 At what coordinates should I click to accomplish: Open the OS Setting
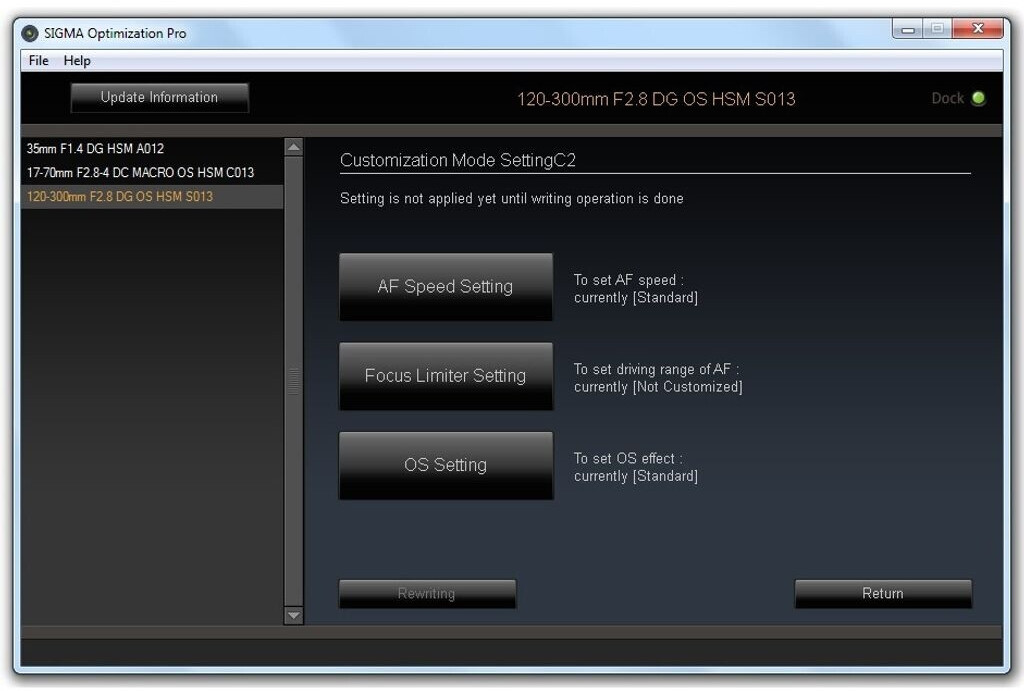[x=445, y=465]
